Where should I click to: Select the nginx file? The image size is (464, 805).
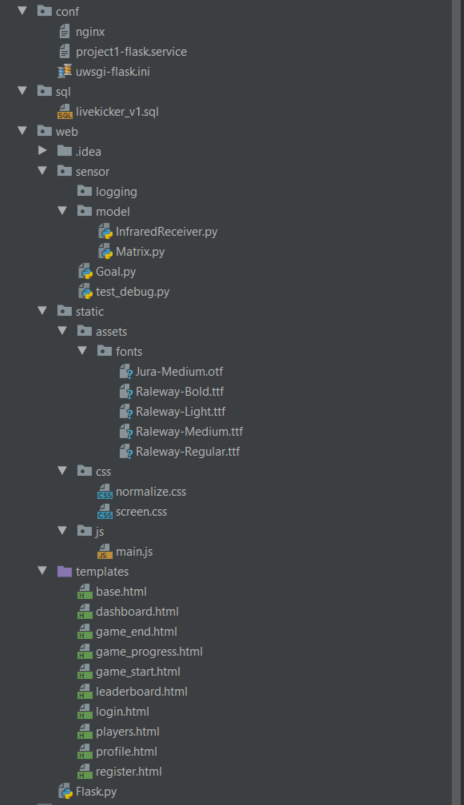click(90, 32)
